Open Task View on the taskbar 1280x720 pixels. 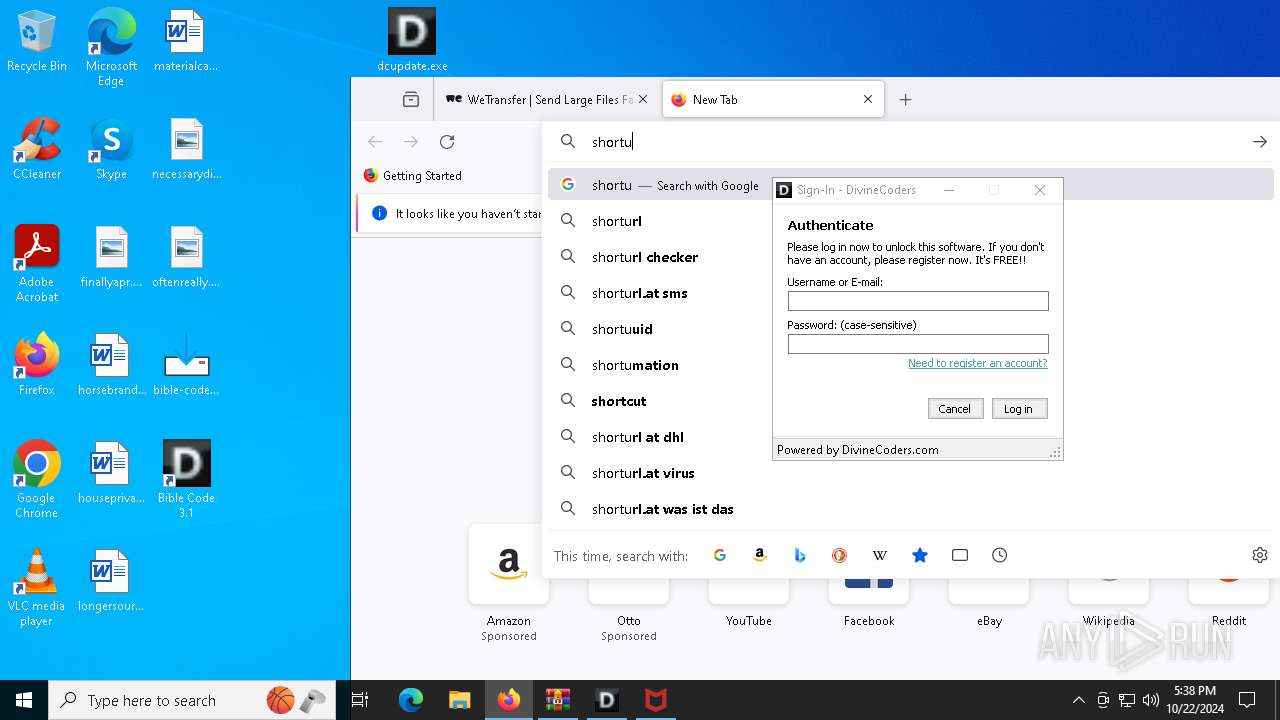pyautogui.click(x=361, y=700)
